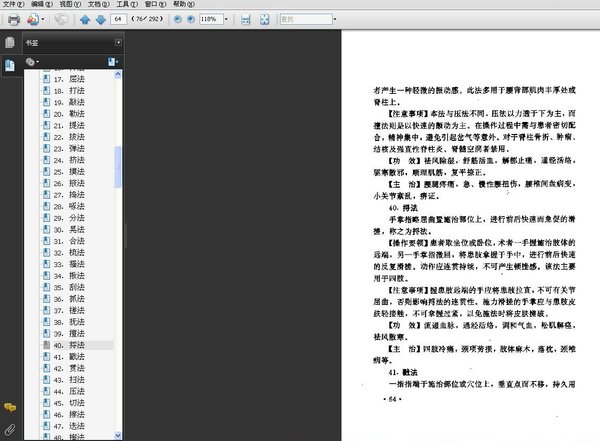Open bookmark options gear dropdown
Image resolution: width=600 pixels, height=441 pixels.
click(33, 62)
